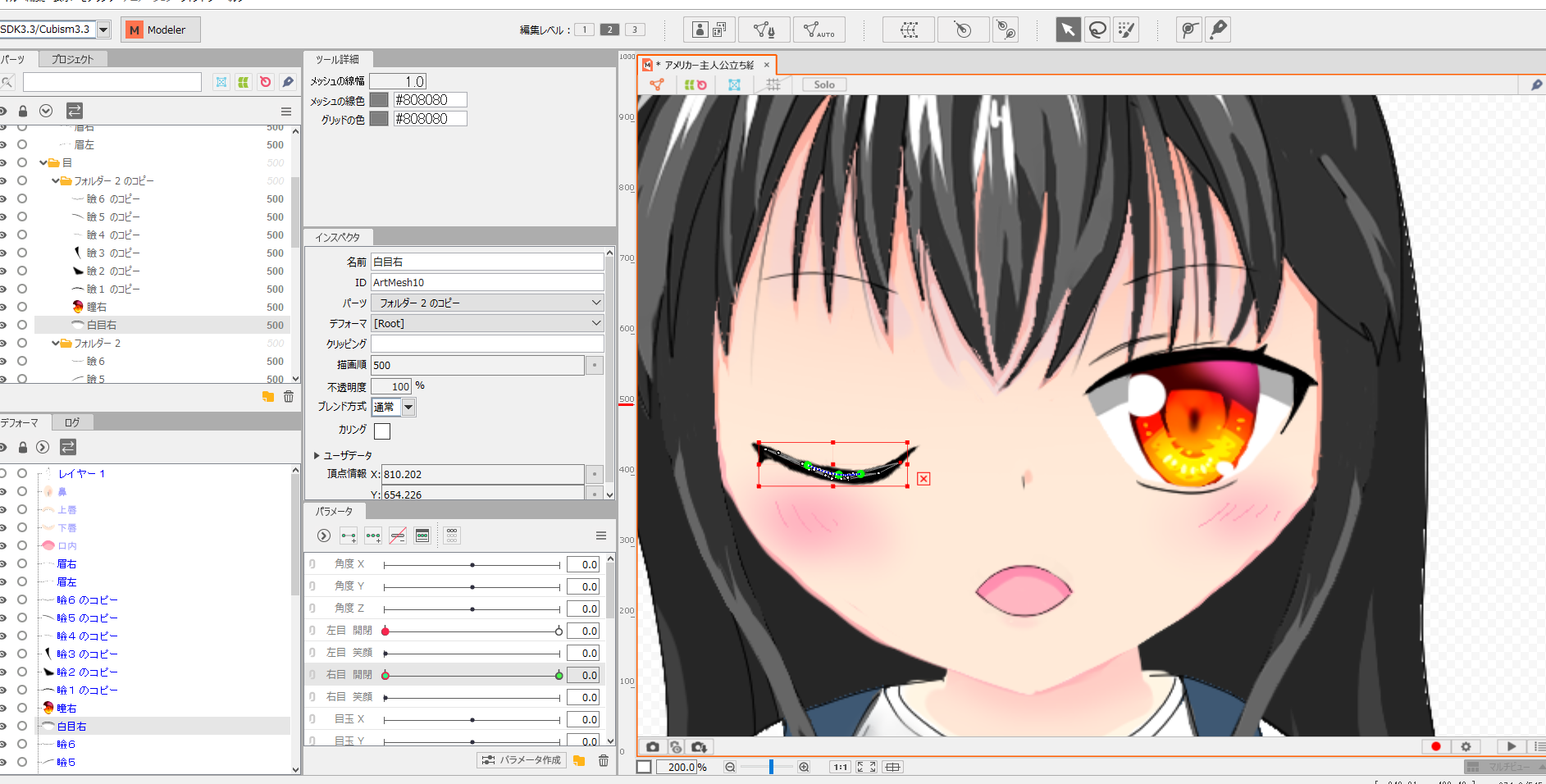Click the 不透明度 opacity value field

[x=391, y=386]
